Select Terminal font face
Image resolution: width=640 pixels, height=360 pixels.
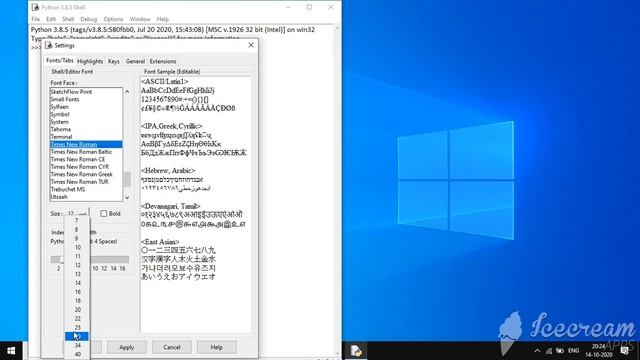pyautogui.click(x=86, y=137)
